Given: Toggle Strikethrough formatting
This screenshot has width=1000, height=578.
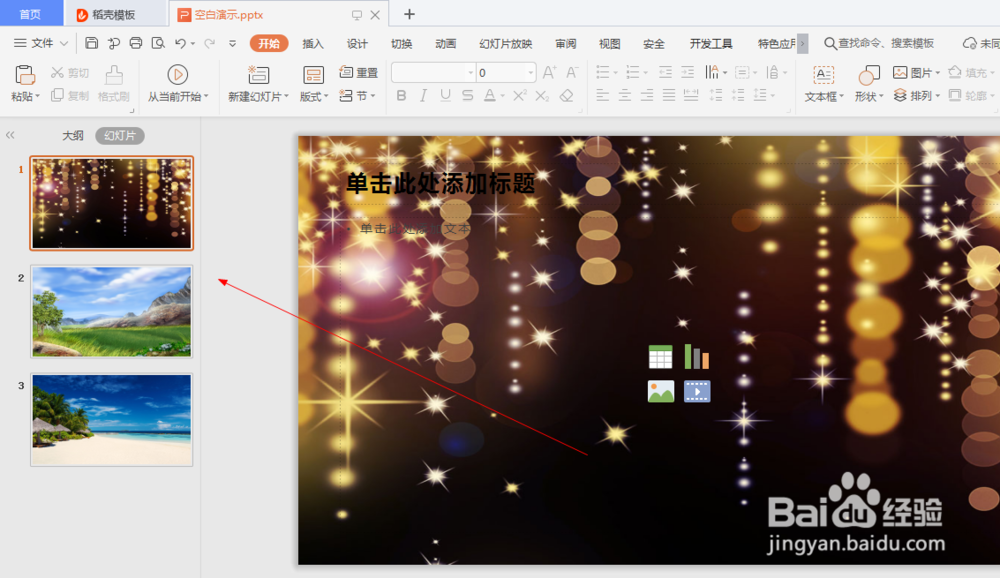Looking at the screenshot, I should pos(467,96).
